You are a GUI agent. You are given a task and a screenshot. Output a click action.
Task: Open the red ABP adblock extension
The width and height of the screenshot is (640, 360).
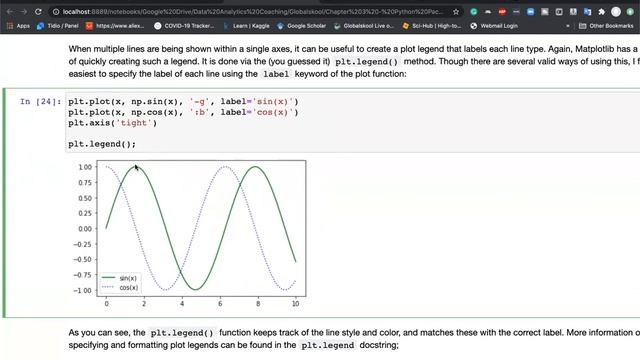coord(502,12)
